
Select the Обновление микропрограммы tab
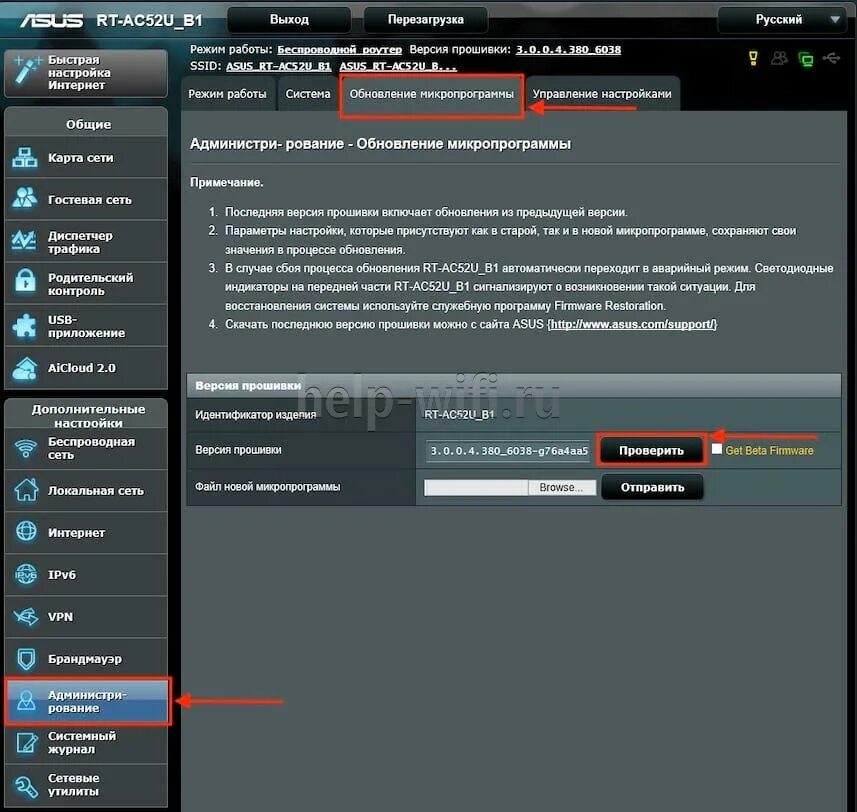click(432, 94)
